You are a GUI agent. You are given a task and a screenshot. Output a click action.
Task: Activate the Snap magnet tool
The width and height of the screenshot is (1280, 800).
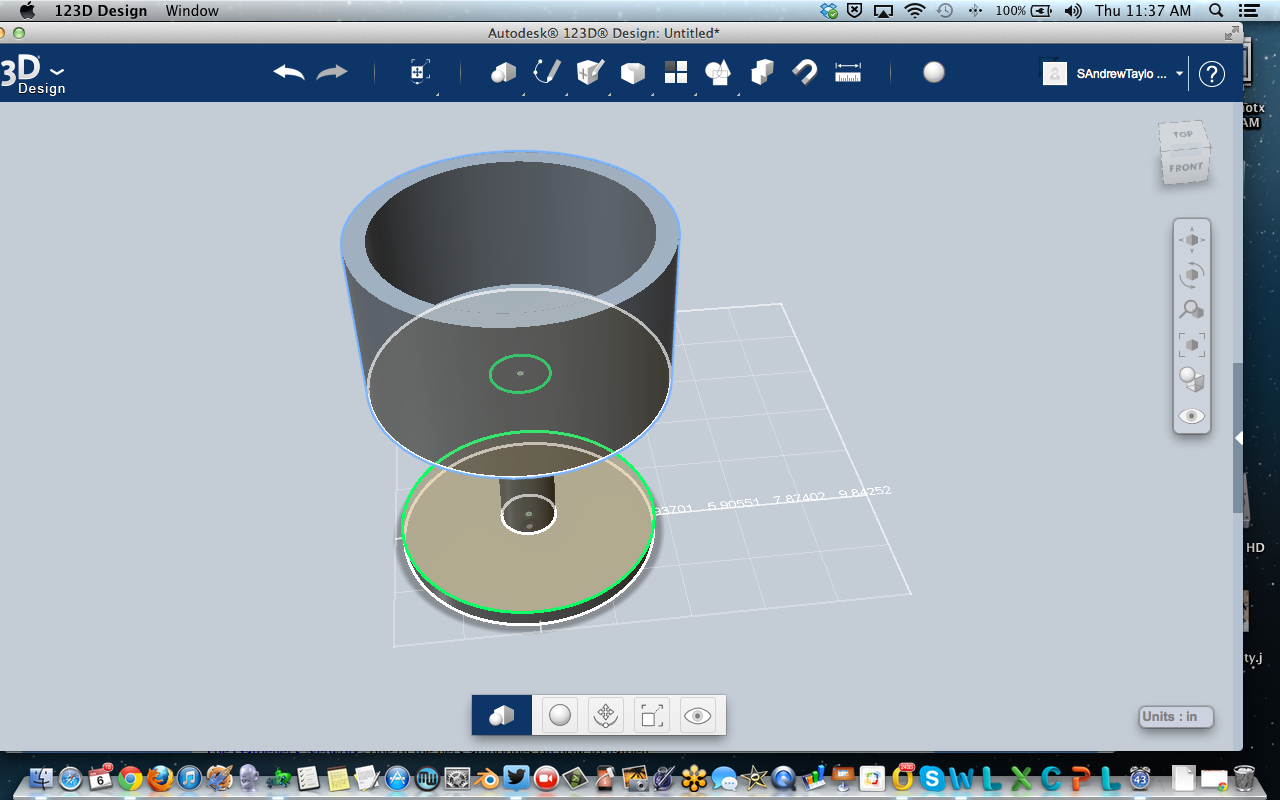coord(805,72)
